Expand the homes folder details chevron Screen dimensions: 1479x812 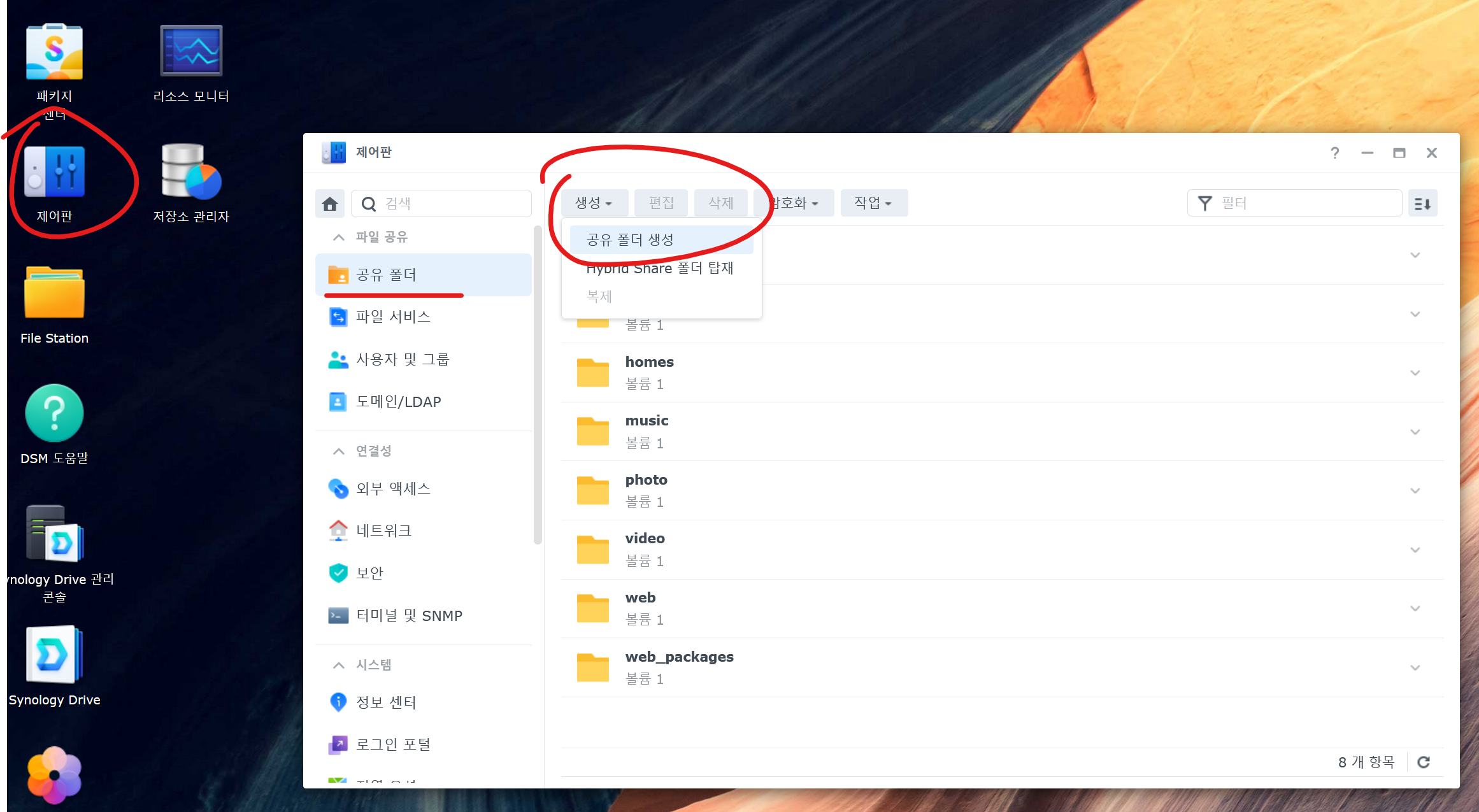tap(1415, 373)
